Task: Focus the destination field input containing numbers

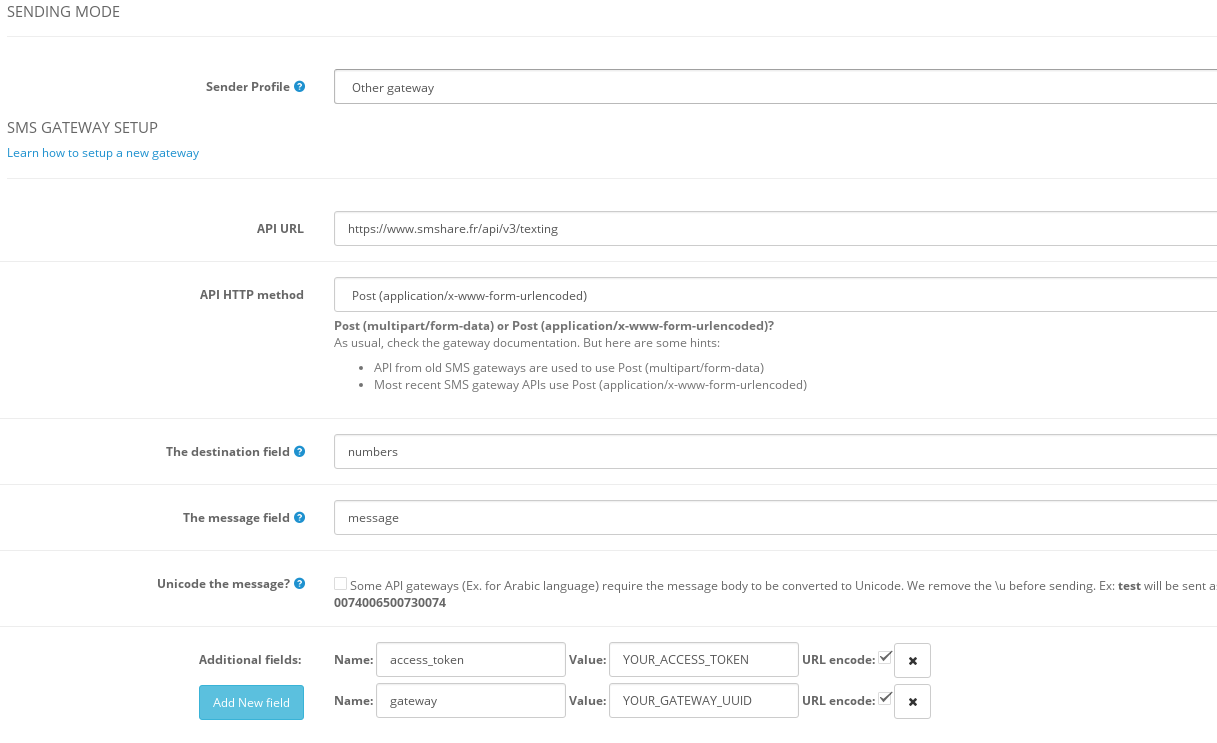Action: 775,452
